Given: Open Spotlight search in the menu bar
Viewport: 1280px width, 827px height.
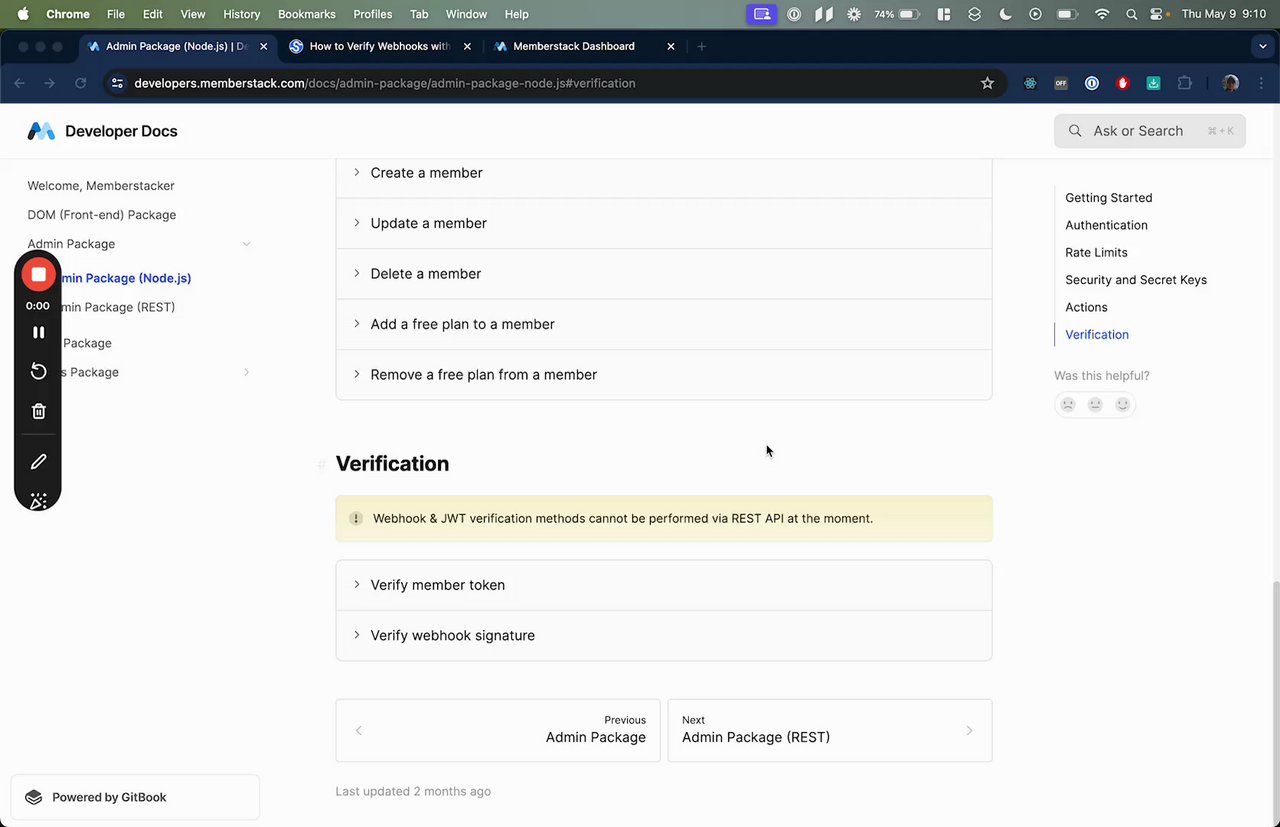Looking at the screenshot, I should click(1131, 14).
